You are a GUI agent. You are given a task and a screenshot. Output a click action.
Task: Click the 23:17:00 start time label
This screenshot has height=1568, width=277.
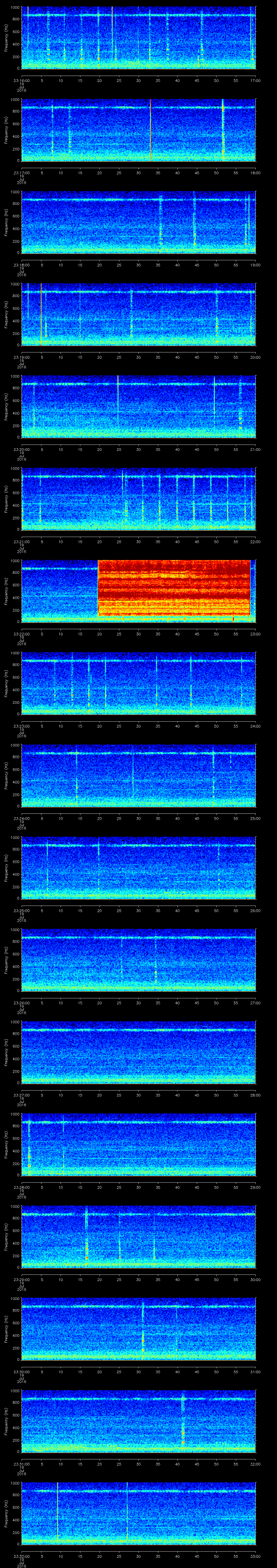point(21,173)
